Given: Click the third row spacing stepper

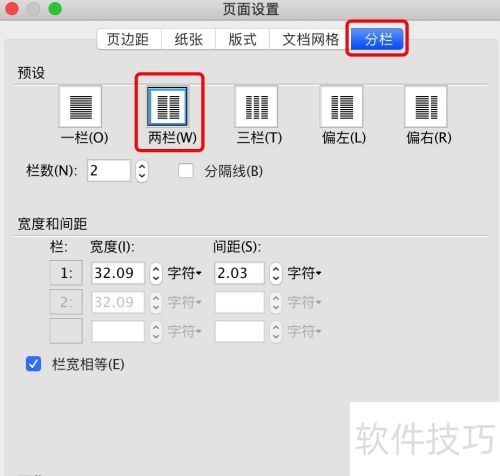Looking at the screenshot, I should click(276, 331).
